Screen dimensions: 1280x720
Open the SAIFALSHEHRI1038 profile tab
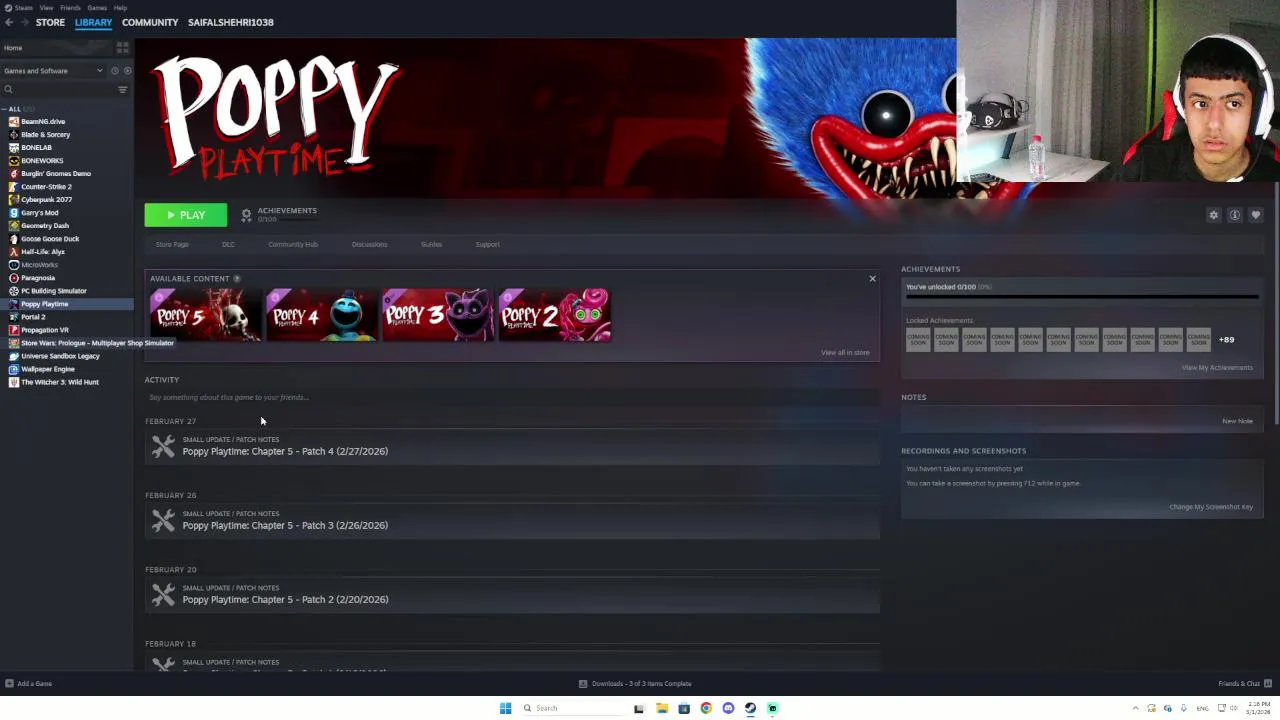(231, 22)
